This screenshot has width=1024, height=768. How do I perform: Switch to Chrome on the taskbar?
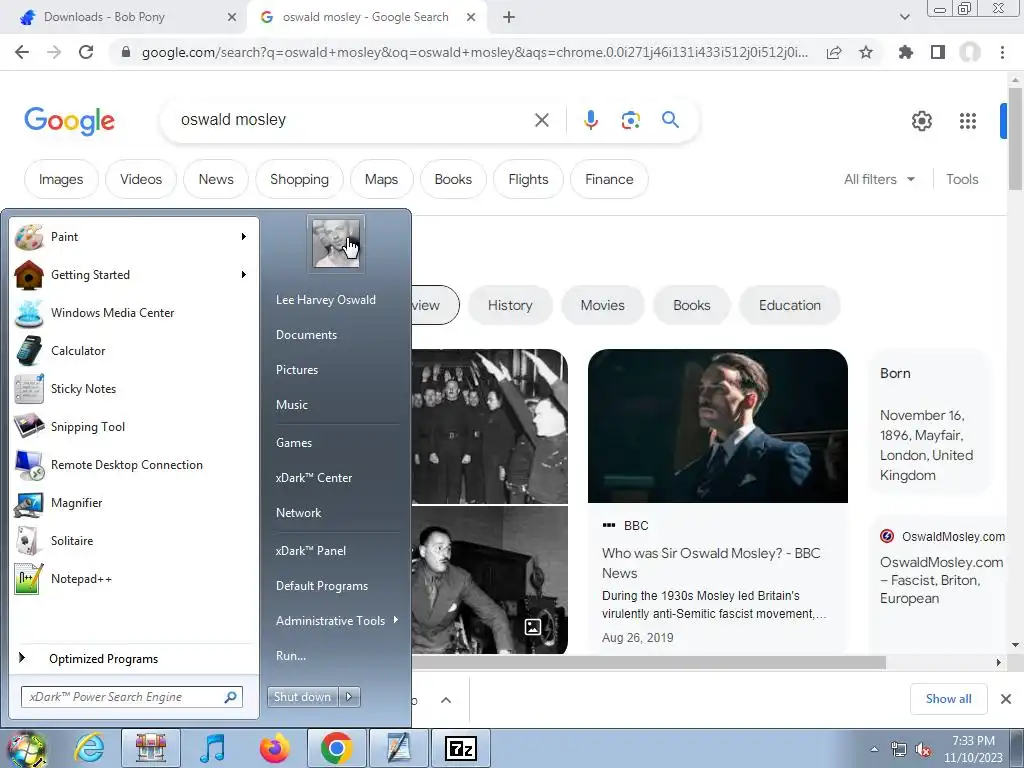point(337,748)
